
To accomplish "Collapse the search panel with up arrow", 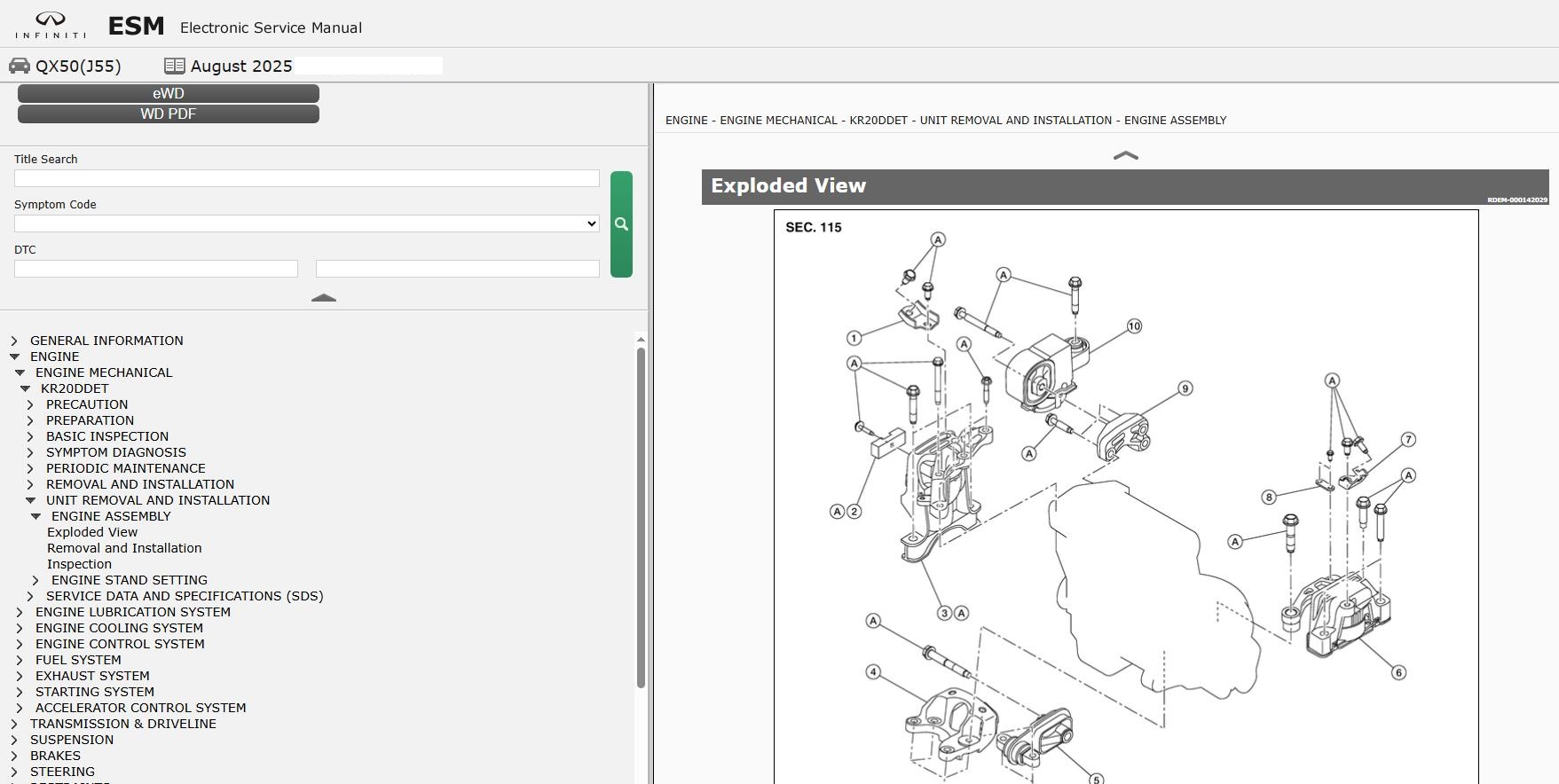I will click(x=324, y=298).
